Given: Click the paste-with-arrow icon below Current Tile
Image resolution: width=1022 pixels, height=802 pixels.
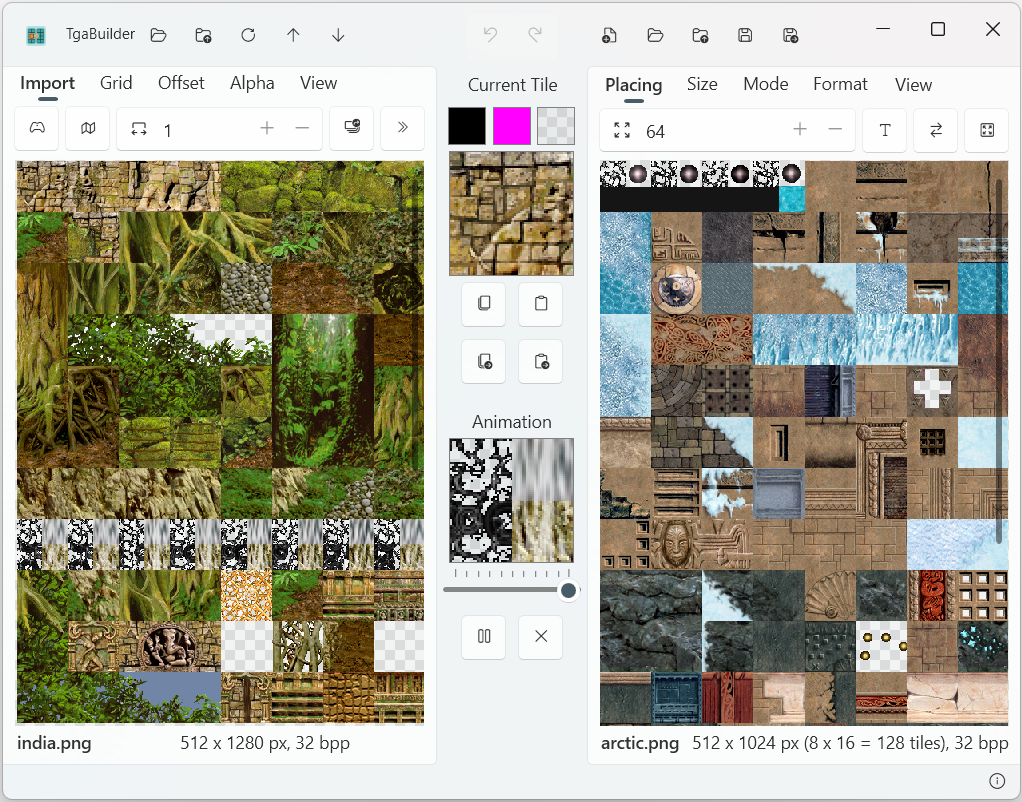Looking at the screenshot, I should coord(540,361).
